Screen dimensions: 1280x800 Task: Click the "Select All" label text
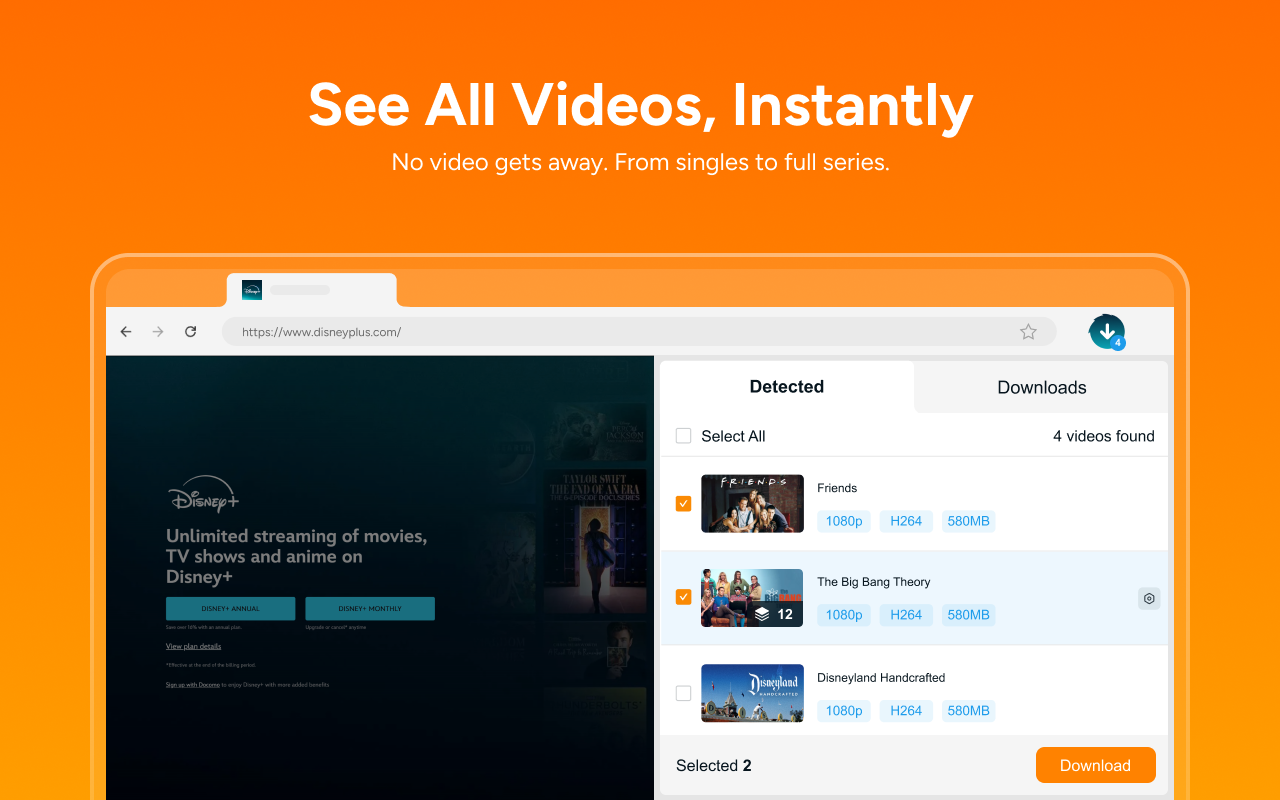tap(733, 436)
